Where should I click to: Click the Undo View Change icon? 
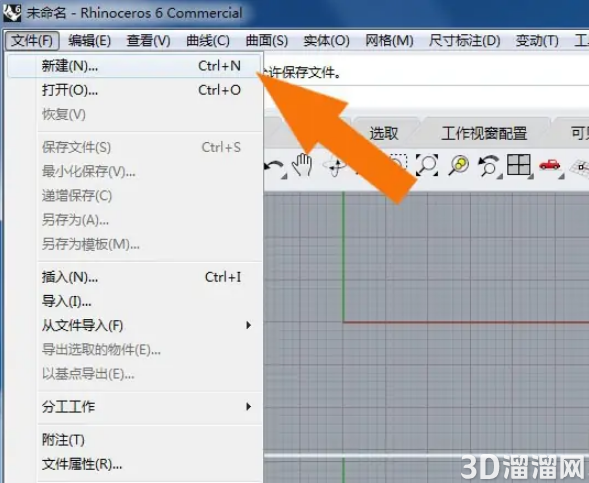coord(489,166)
